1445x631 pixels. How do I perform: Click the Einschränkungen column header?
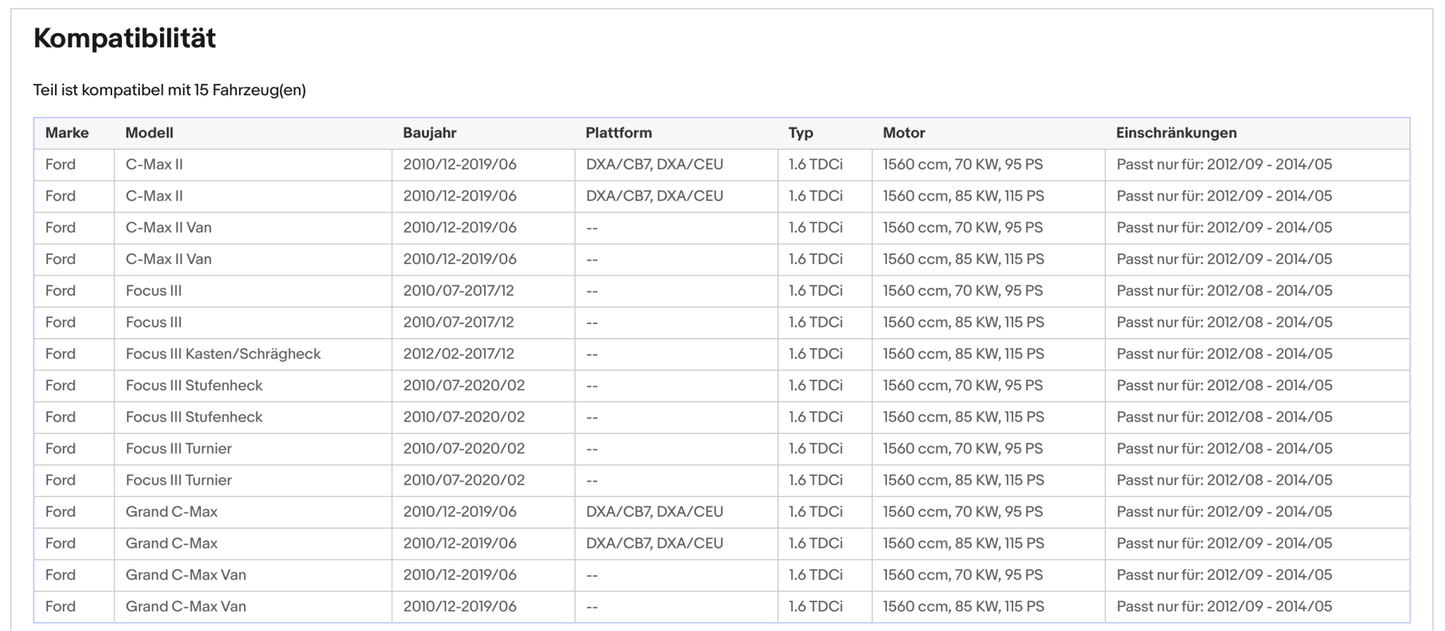pos(1176,133)
